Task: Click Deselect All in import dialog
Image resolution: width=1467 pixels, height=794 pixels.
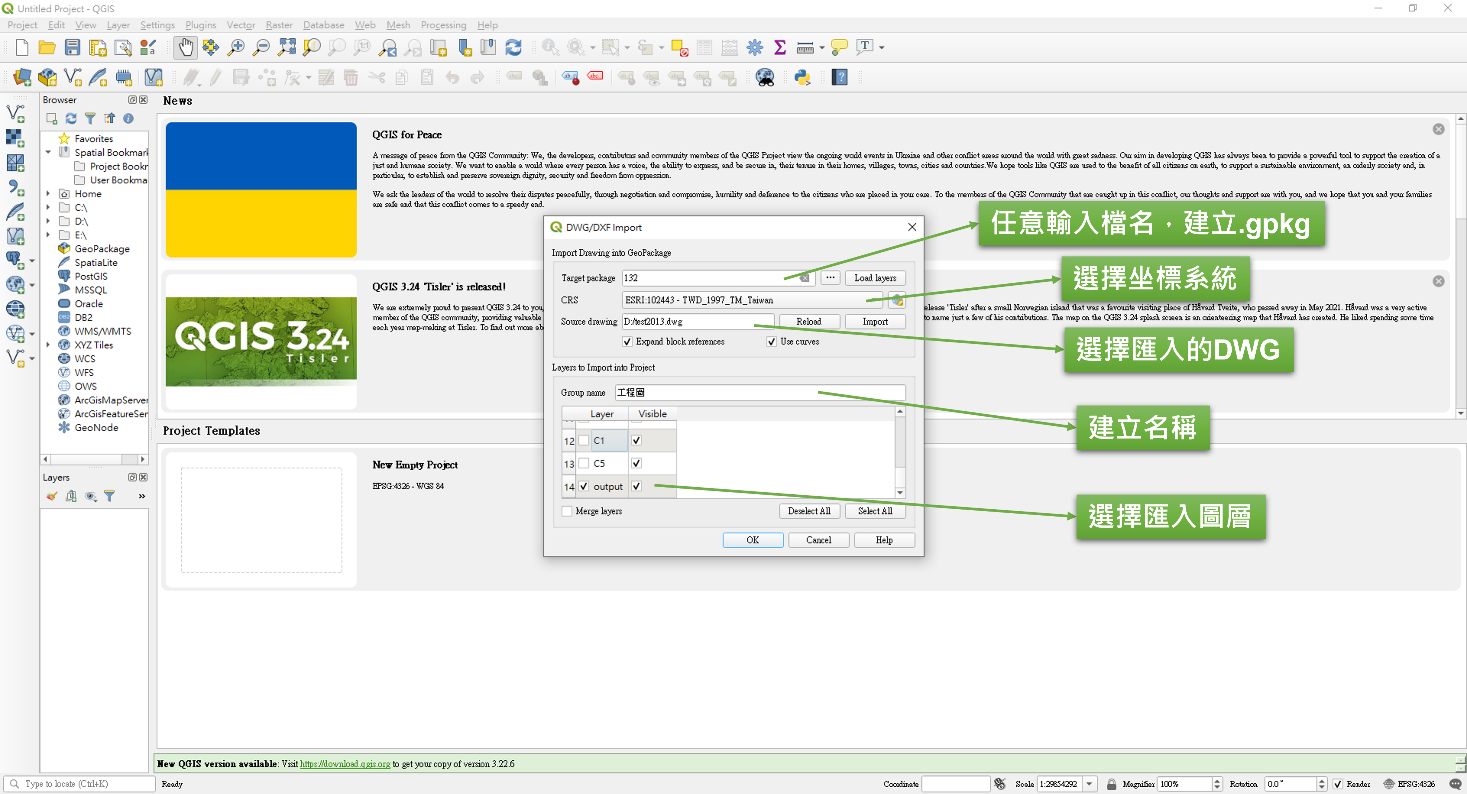Action: click(x=809, y=511)
